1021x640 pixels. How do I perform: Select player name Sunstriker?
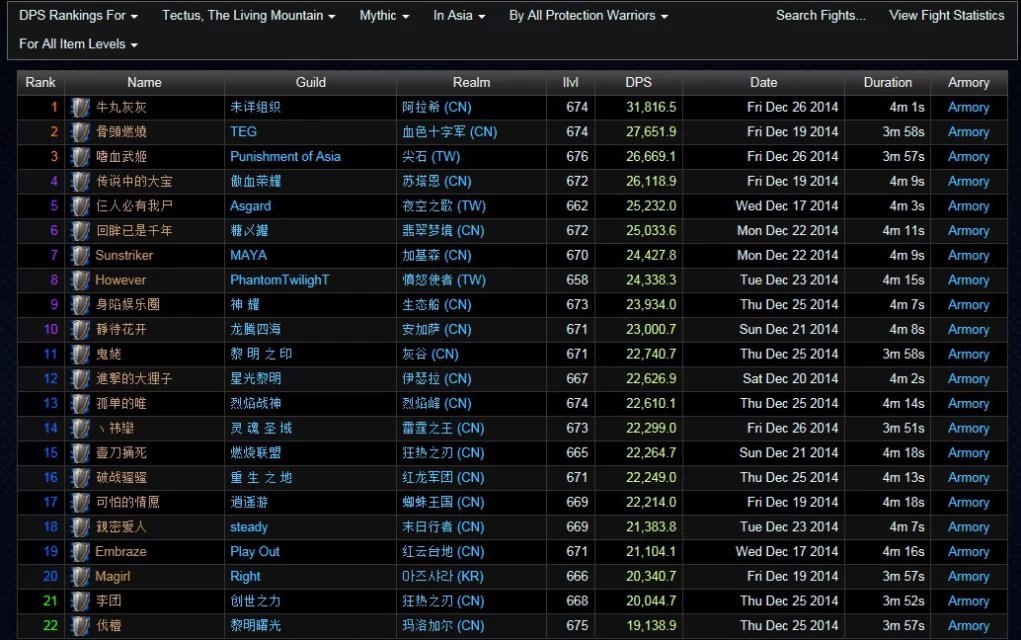124,256
